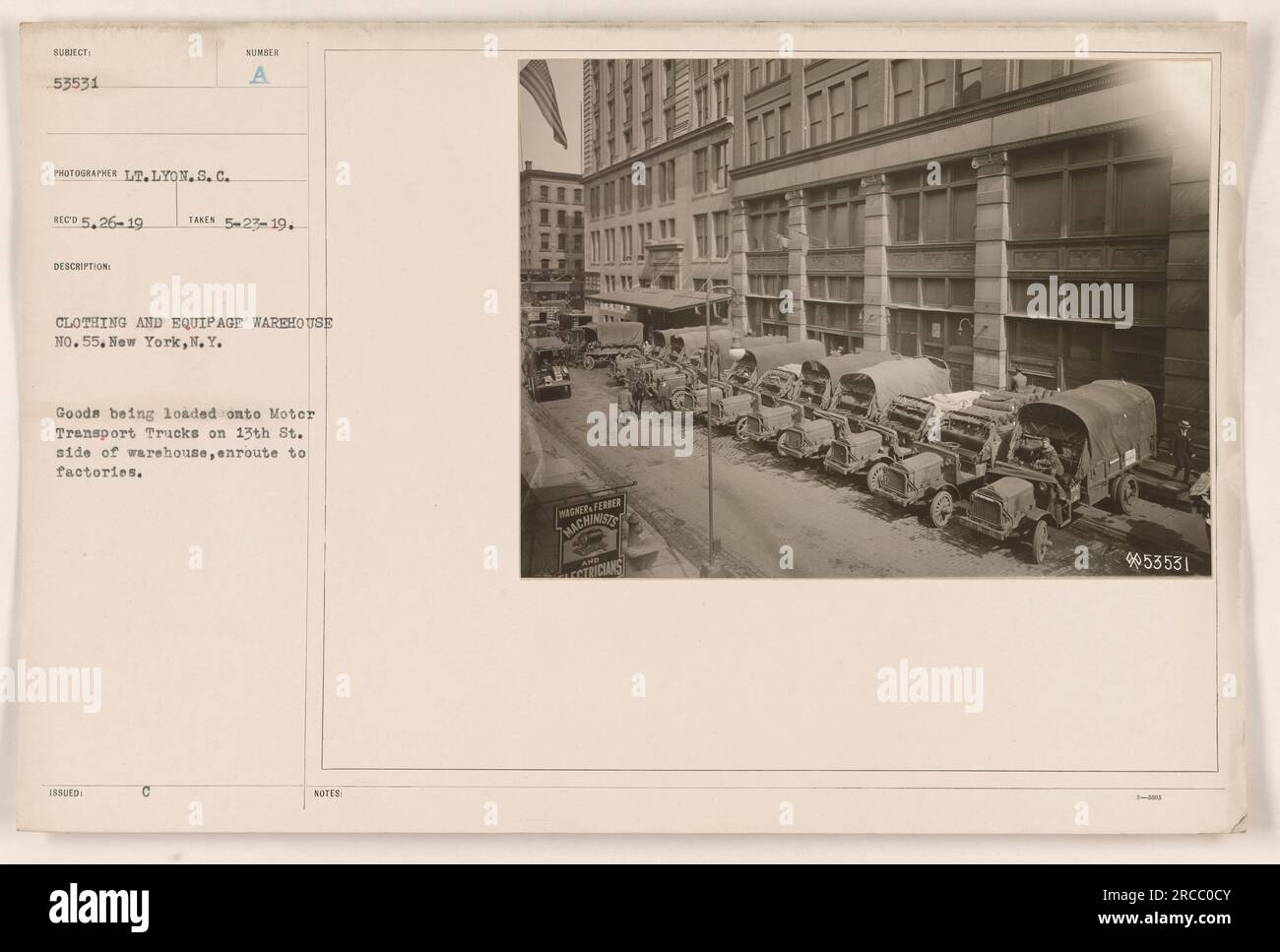Click the NOTES label on the card
Viewport: 1280px width, 952px height.
(x=328, y=793)
